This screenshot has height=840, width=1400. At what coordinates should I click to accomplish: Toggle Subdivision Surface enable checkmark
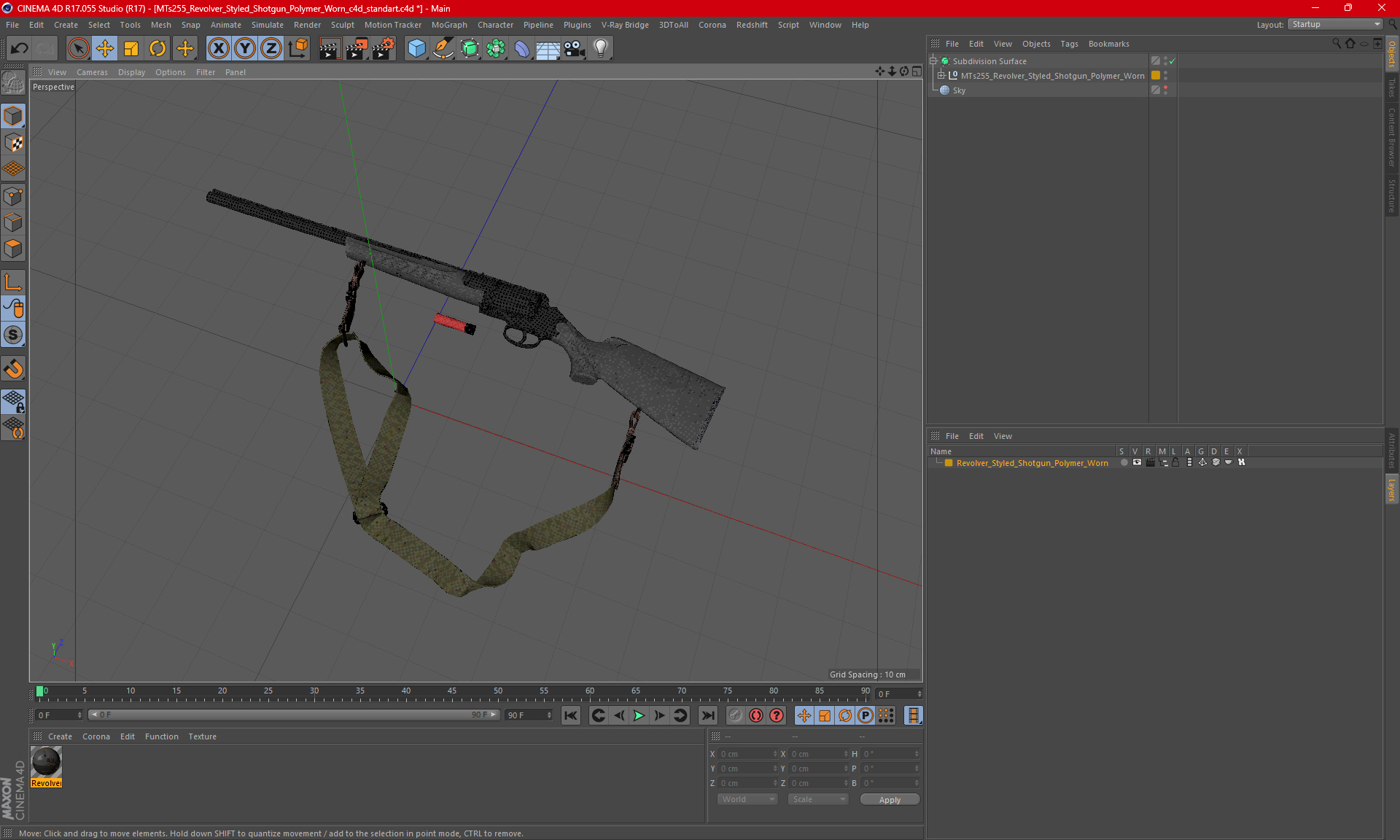1172,61
